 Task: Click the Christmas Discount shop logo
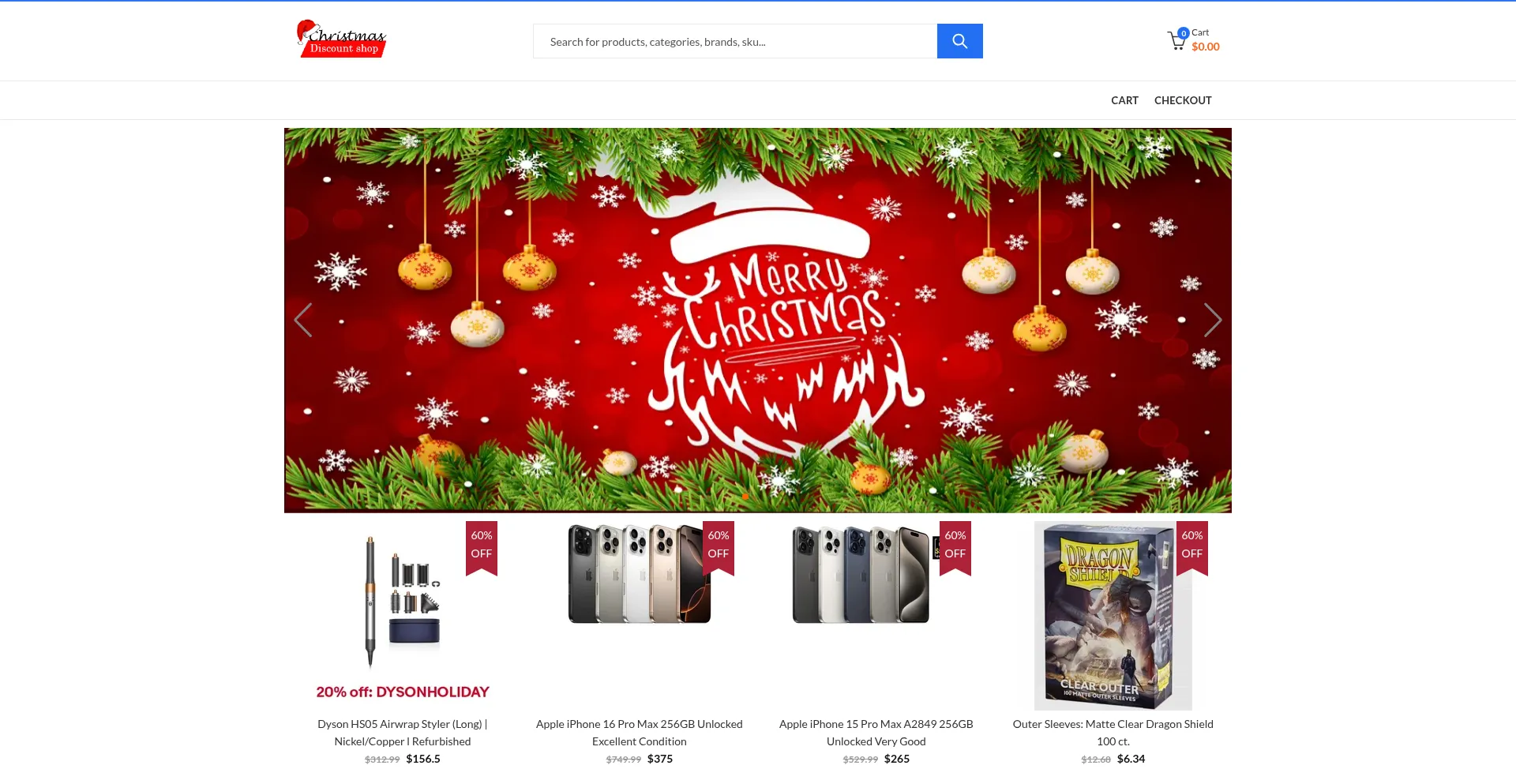pyautogui.click(x=341, y=39)
